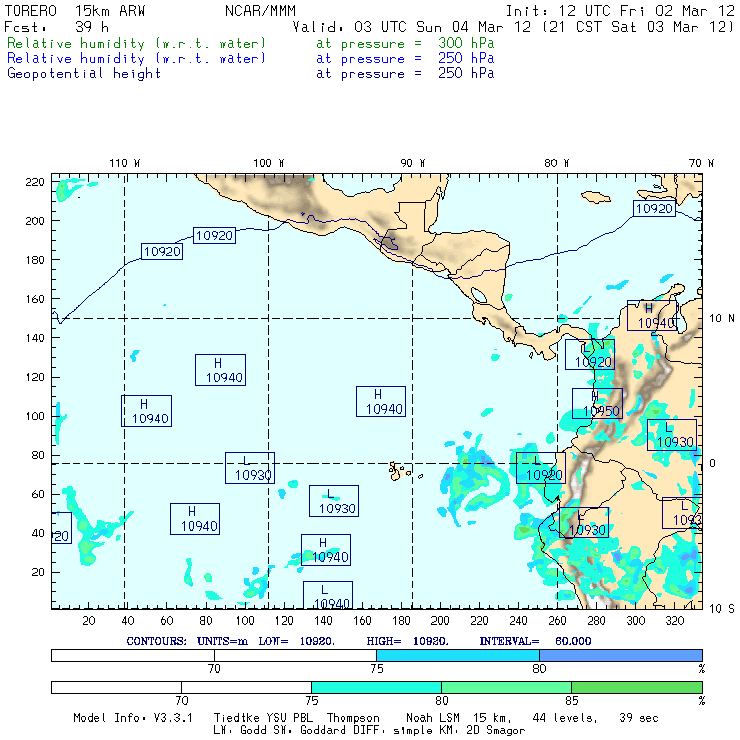Click the 'INTERVAL= 60.000' text
The height and width of the screenshot is (740, 740).
[x=535, y=641]
